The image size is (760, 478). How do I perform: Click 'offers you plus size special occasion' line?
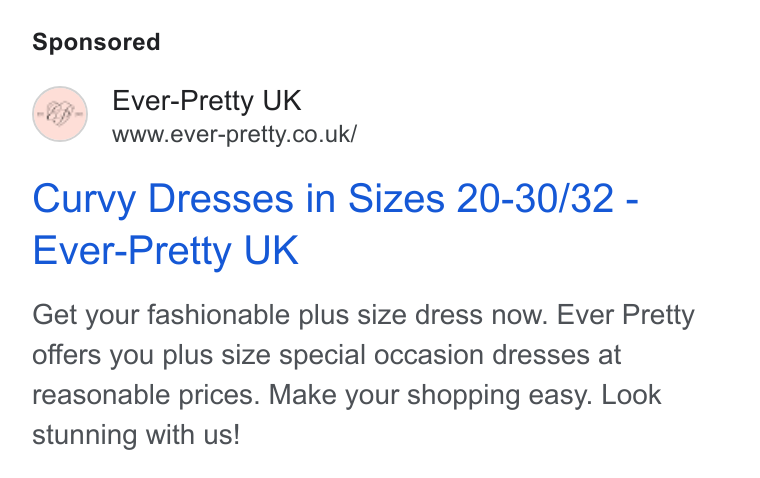click(x=261, y=355)
